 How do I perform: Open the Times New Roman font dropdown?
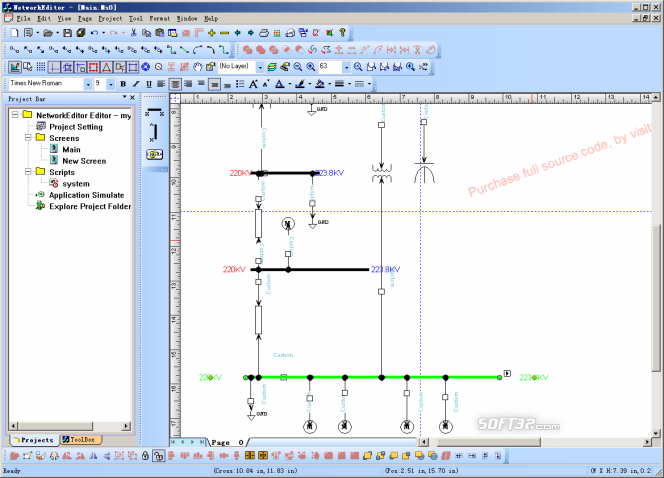coord(88,84)
